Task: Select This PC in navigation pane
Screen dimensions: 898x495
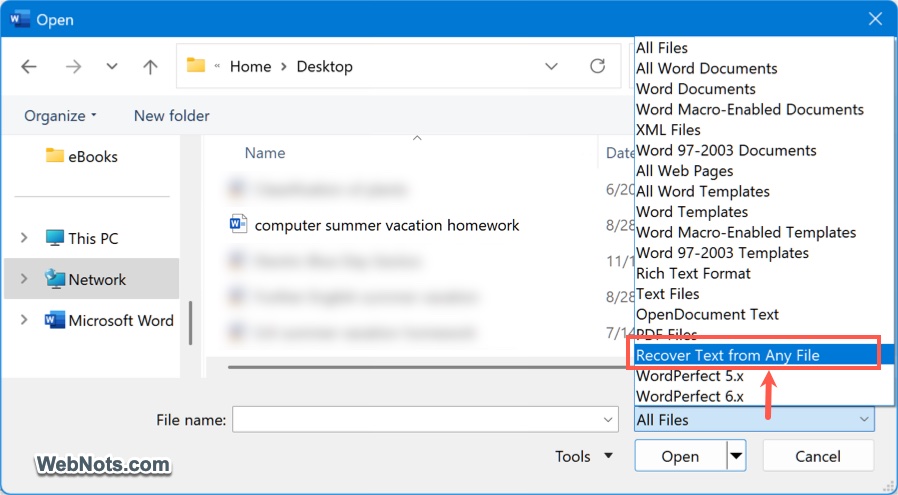Action: pyautogui.click(x=81, y=238)
